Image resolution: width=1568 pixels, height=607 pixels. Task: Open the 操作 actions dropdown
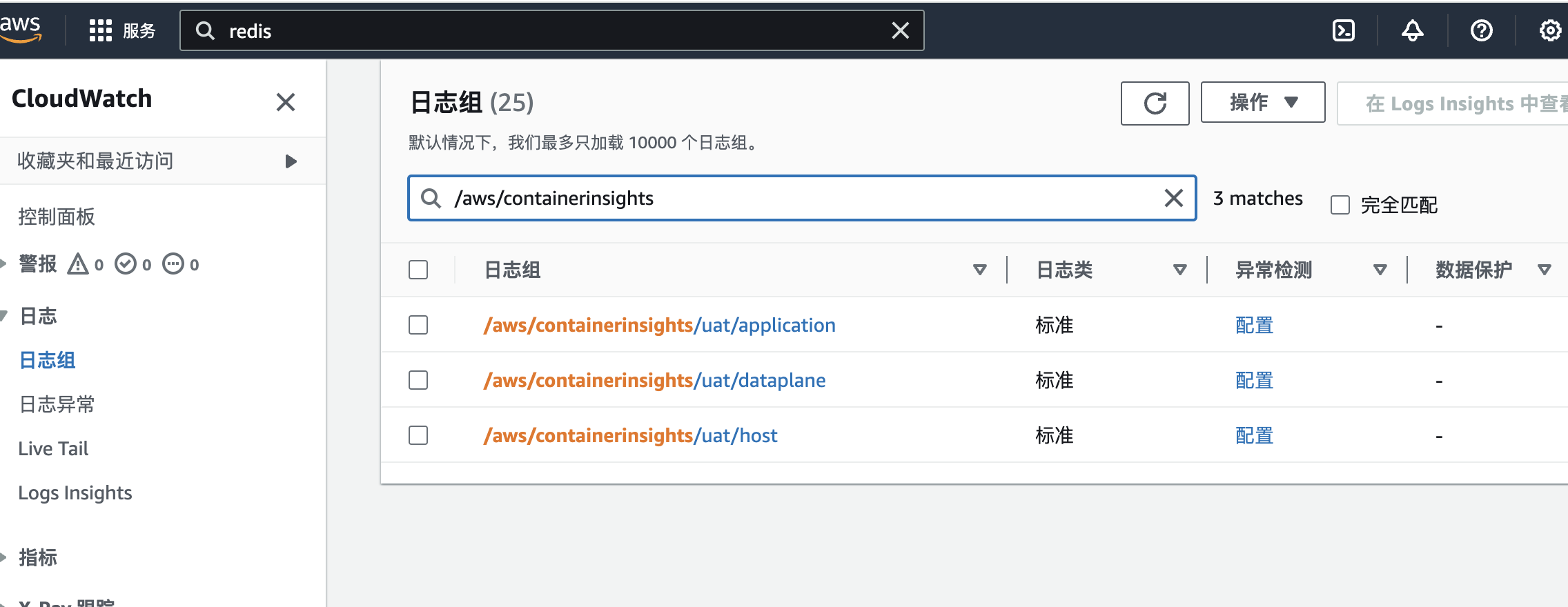point(1263,103)
